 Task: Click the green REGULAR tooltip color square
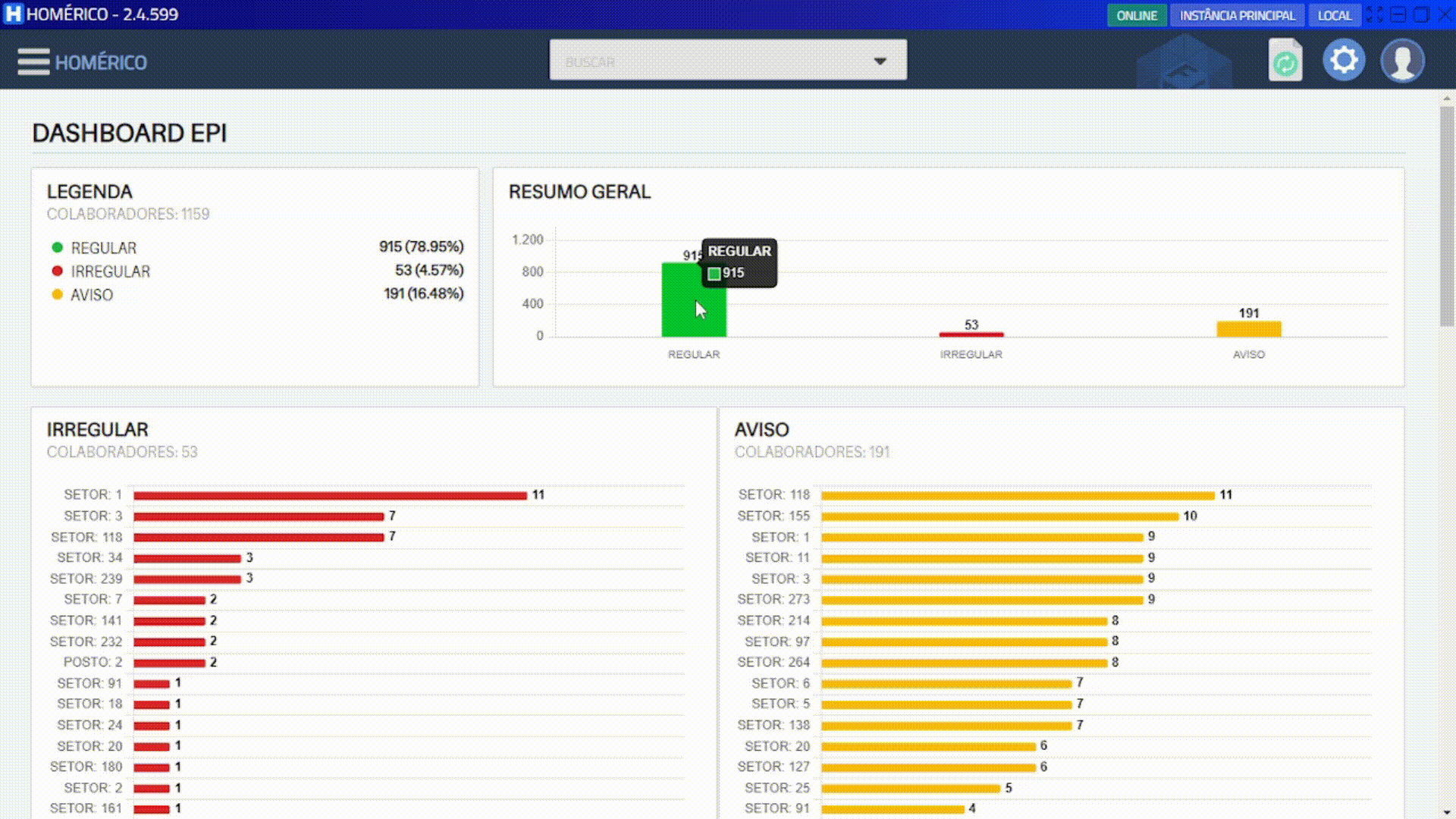(x=714, y=274)
